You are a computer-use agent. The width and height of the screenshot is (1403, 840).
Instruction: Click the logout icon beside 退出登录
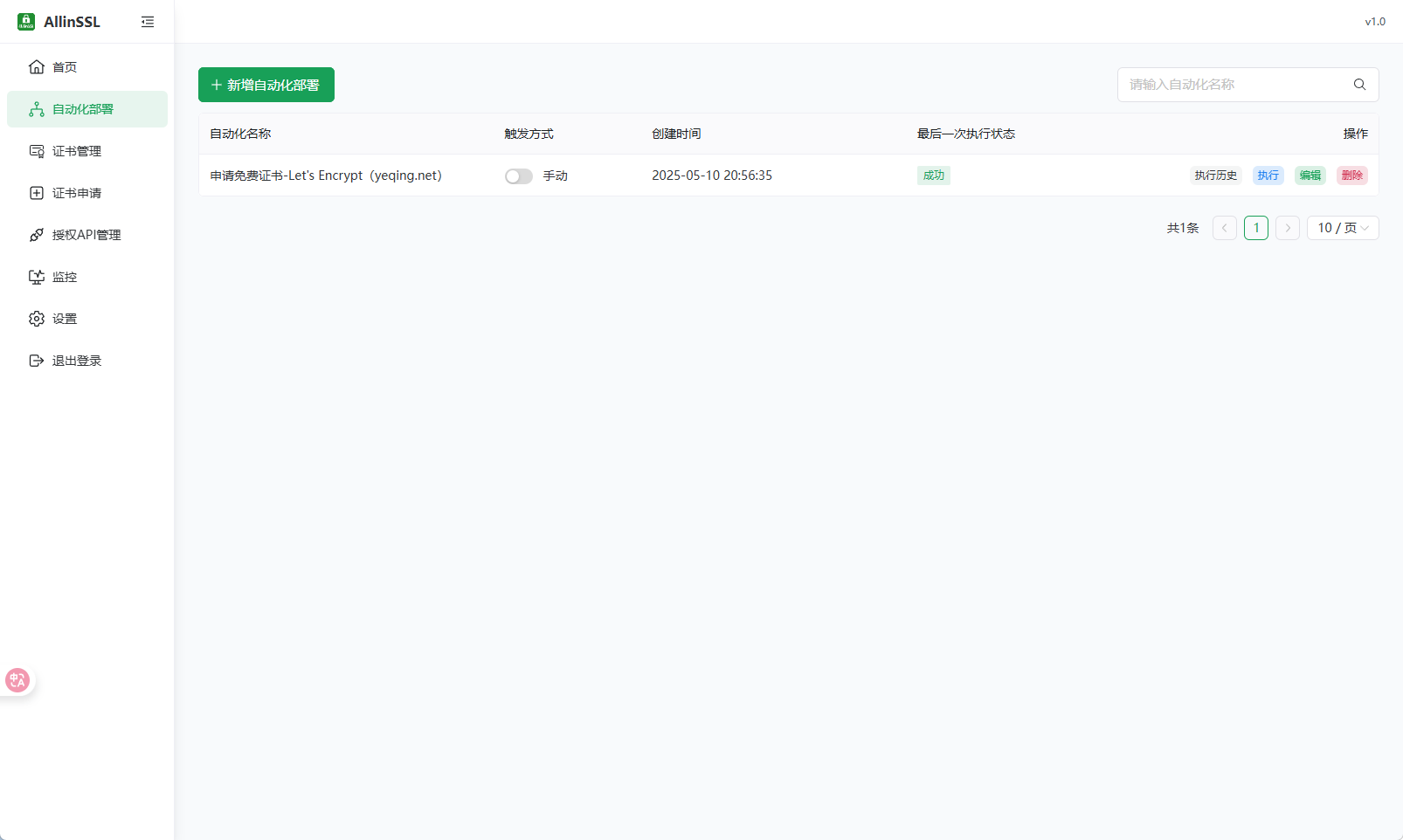[x=37, y=361]
